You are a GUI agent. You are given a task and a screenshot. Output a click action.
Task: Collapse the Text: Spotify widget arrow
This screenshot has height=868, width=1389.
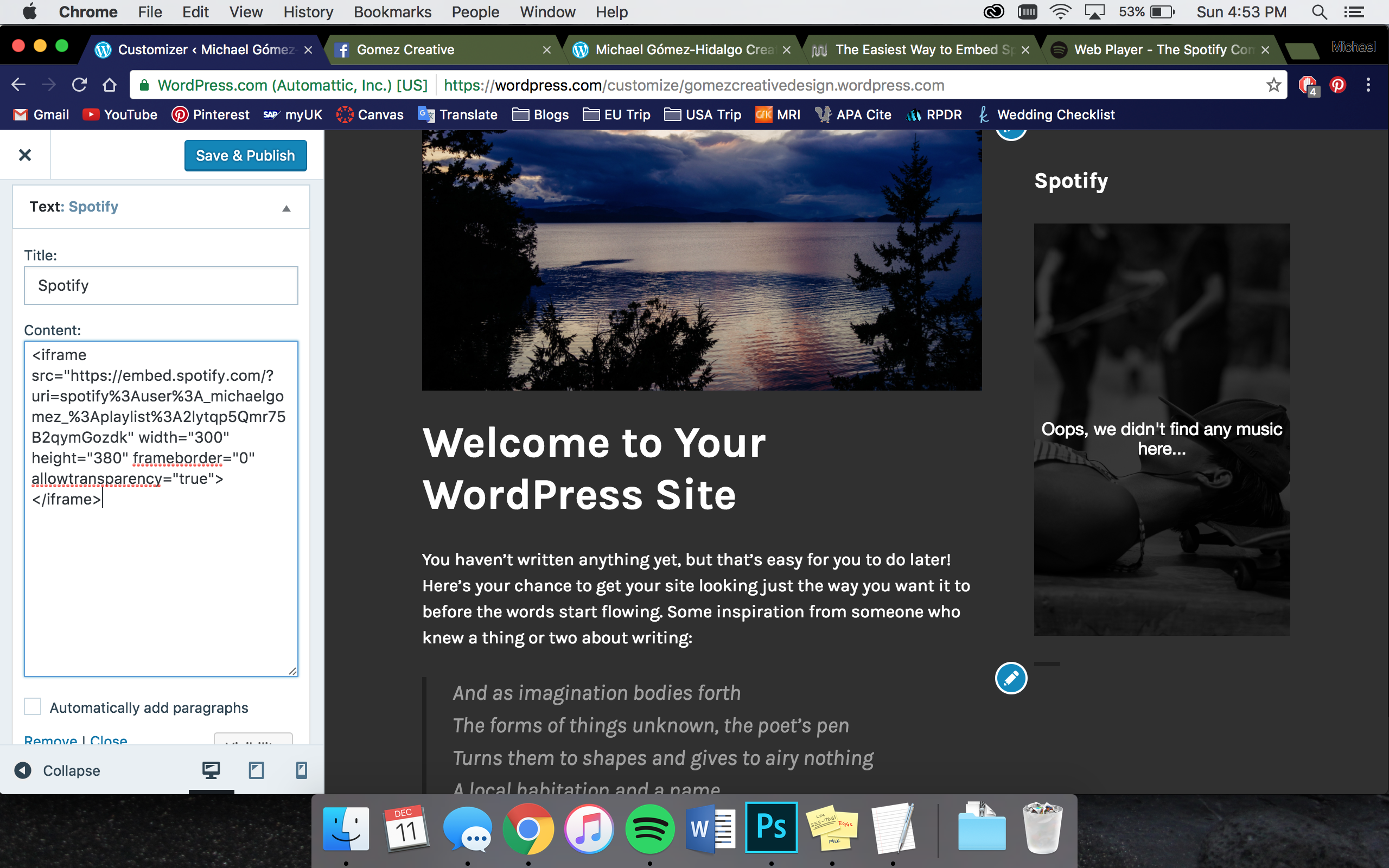pos(286,208)
